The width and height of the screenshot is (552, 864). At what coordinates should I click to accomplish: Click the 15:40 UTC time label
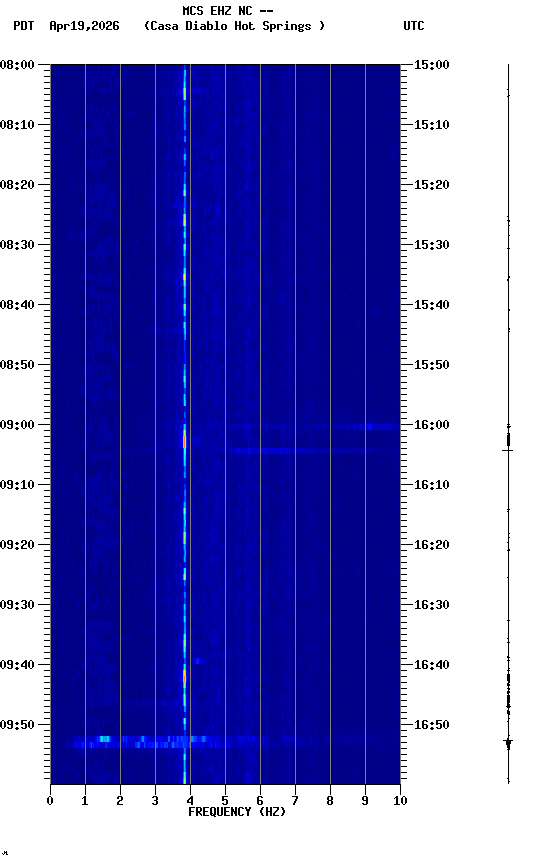click(432, 305)
